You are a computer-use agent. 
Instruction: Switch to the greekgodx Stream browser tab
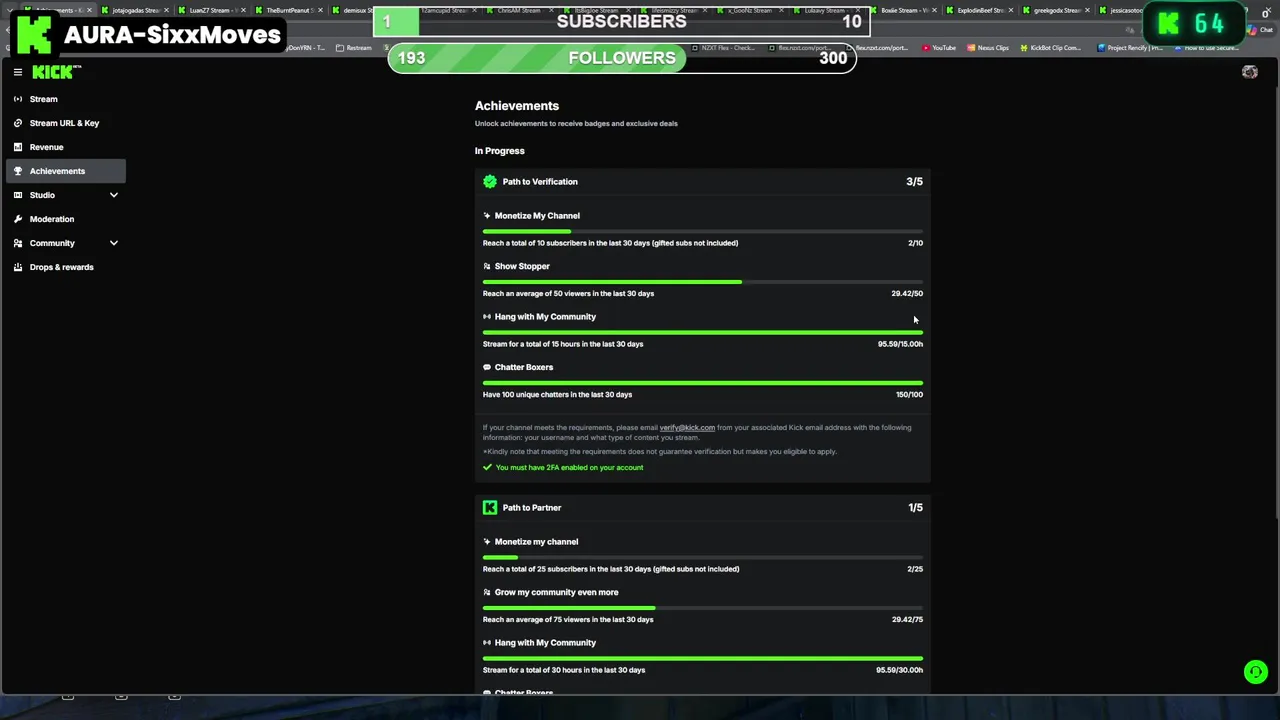[x=1057, y=10]
